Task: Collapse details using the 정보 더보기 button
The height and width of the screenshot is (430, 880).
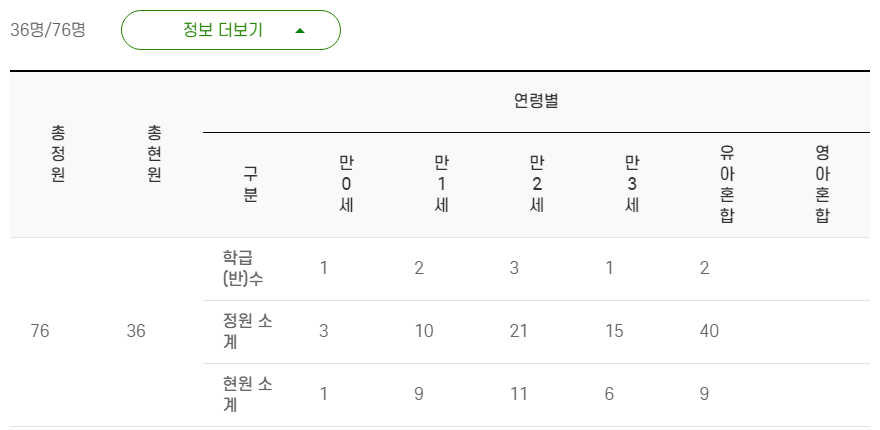Action: [231, 30]
